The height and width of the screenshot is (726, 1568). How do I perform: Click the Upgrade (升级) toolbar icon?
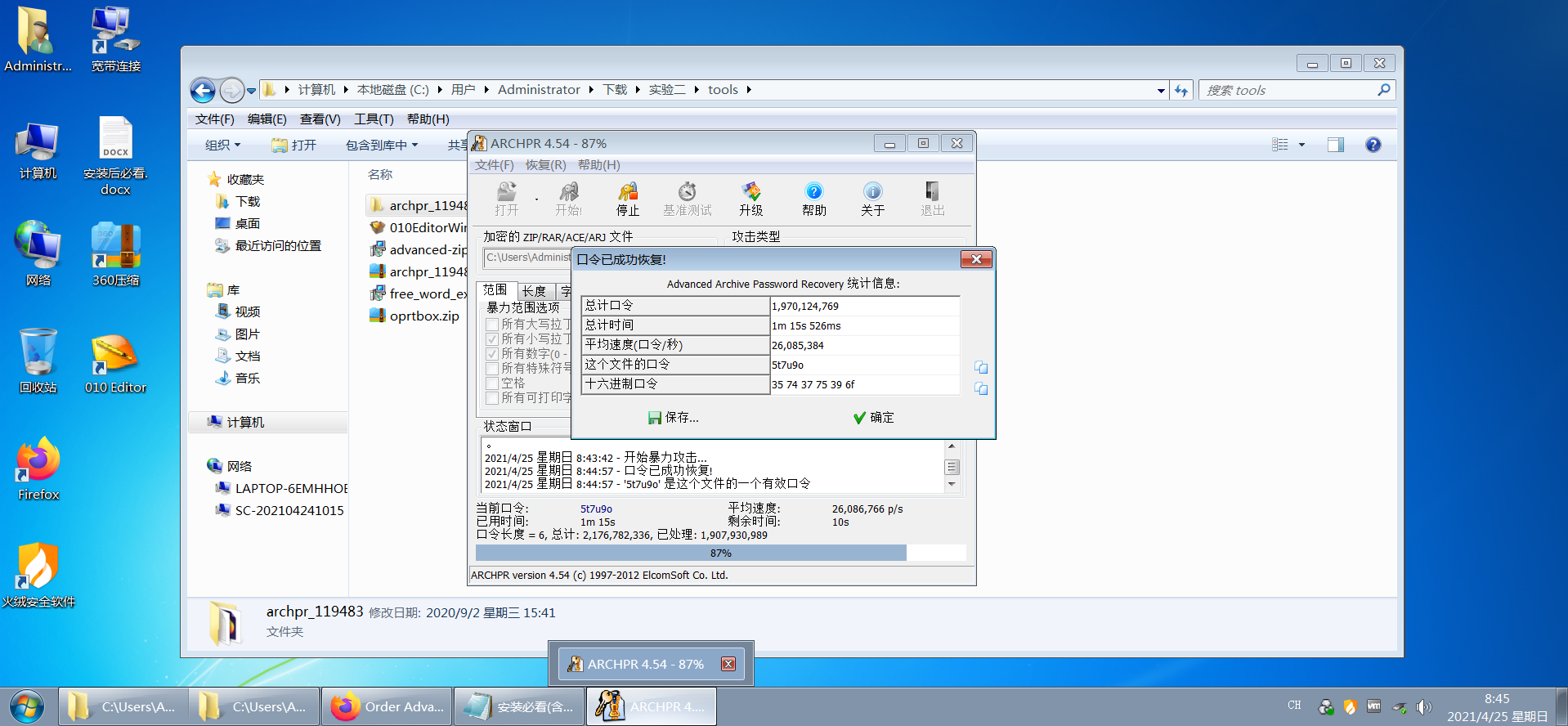click(x=750, y=199)
